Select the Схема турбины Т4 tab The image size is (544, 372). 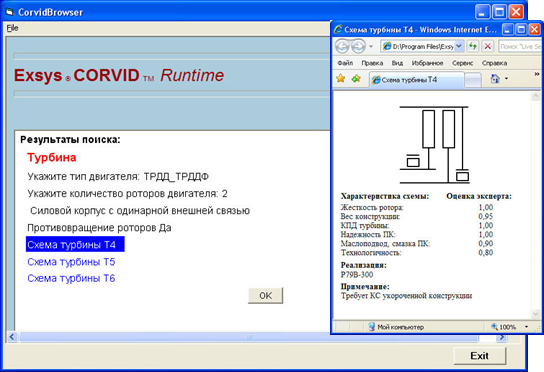[416, 79]
